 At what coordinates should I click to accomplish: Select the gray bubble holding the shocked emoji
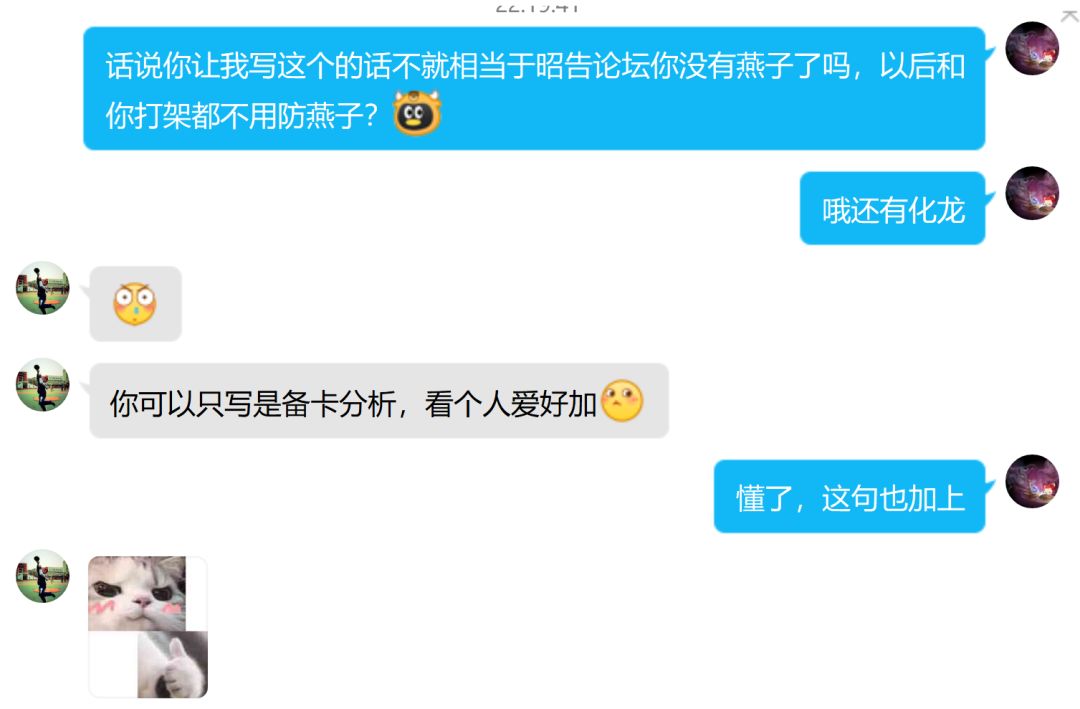[136, 304]
